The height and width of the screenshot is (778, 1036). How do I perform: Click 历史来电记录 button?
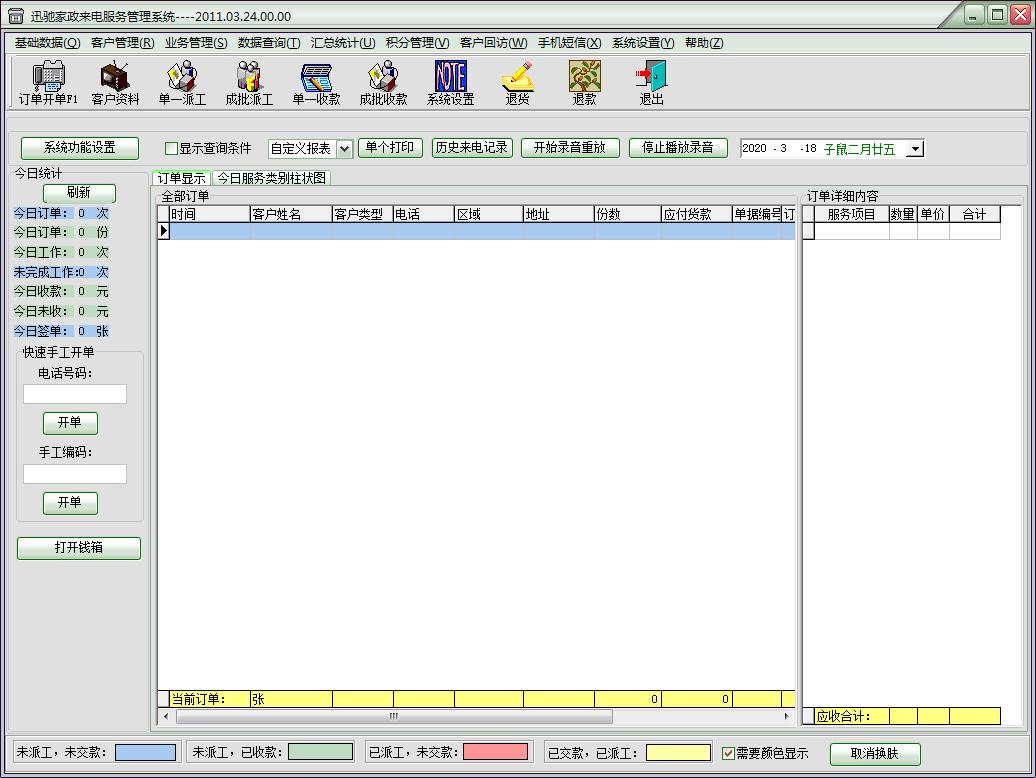(x=472, y=147)
